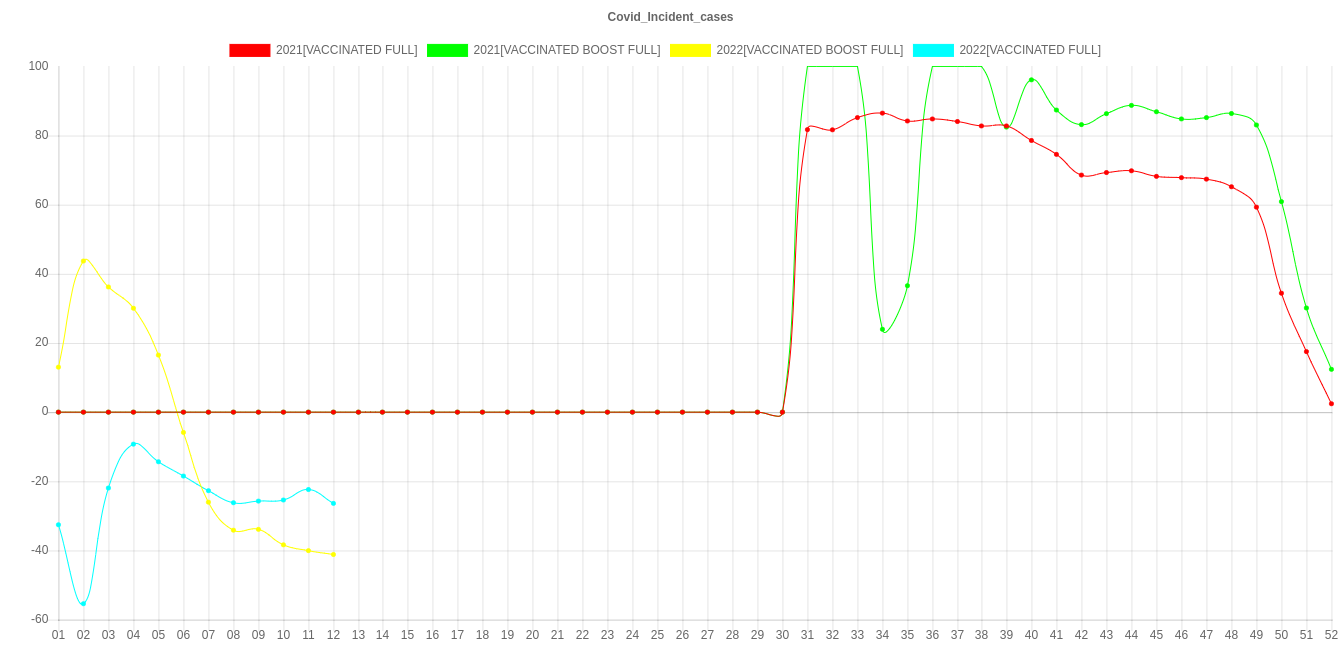Click the green peak data point at week 40
The width and height of the screenshot is (1341, 670).
pyautogui.click(x=1031, y=80)
